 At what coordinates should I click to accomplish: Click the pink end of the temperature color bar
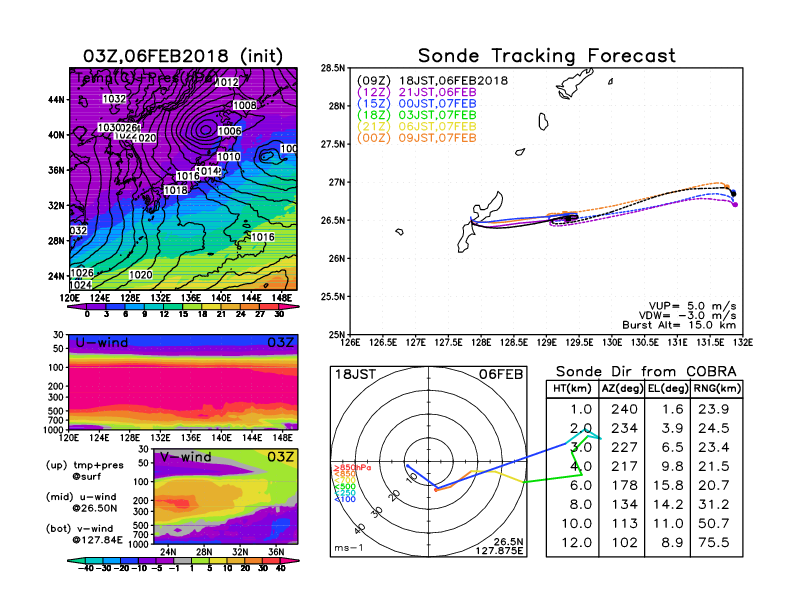290,307
